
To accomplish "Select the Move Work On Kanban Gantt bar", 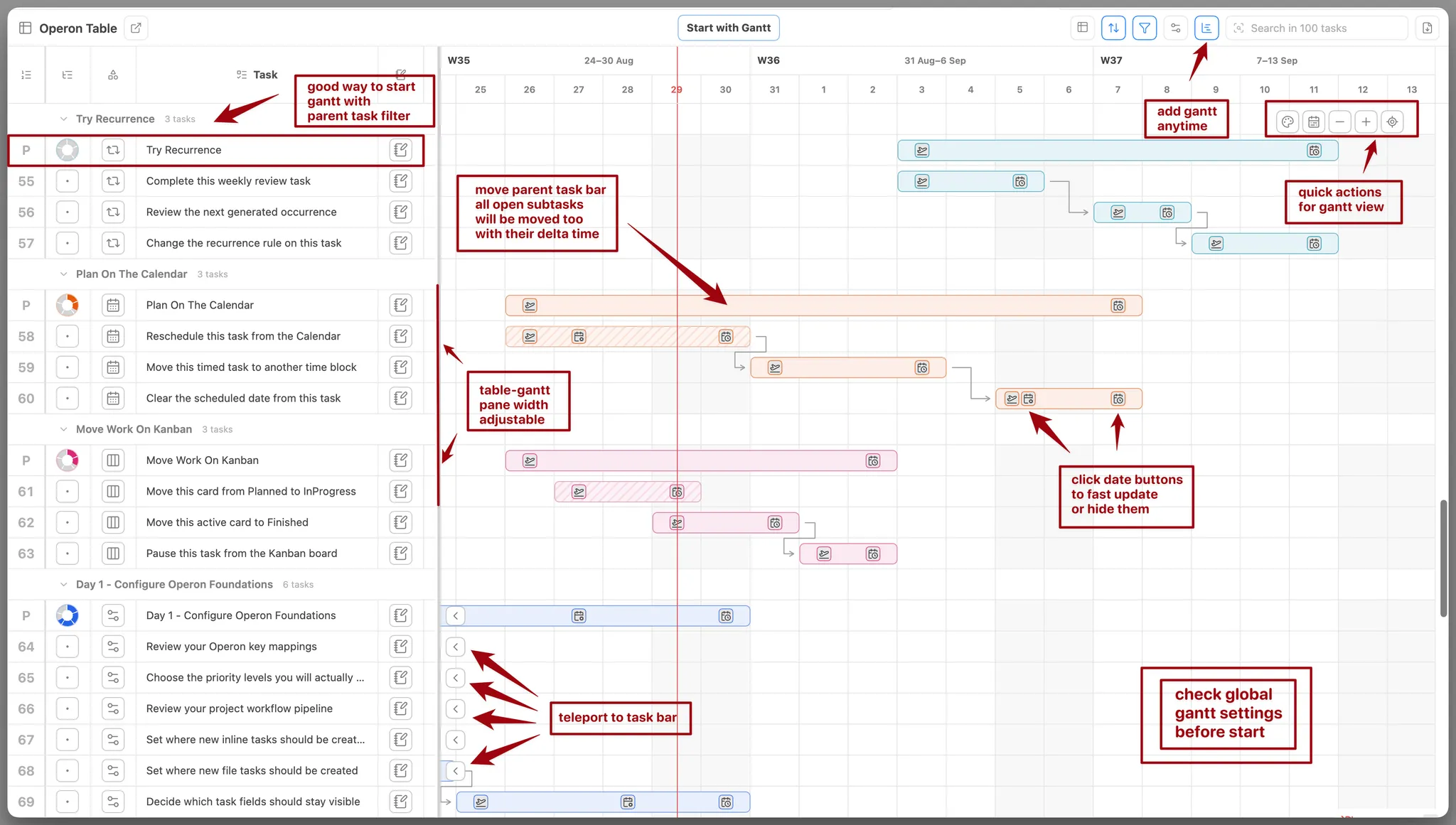I will click(x=701, y=460).
